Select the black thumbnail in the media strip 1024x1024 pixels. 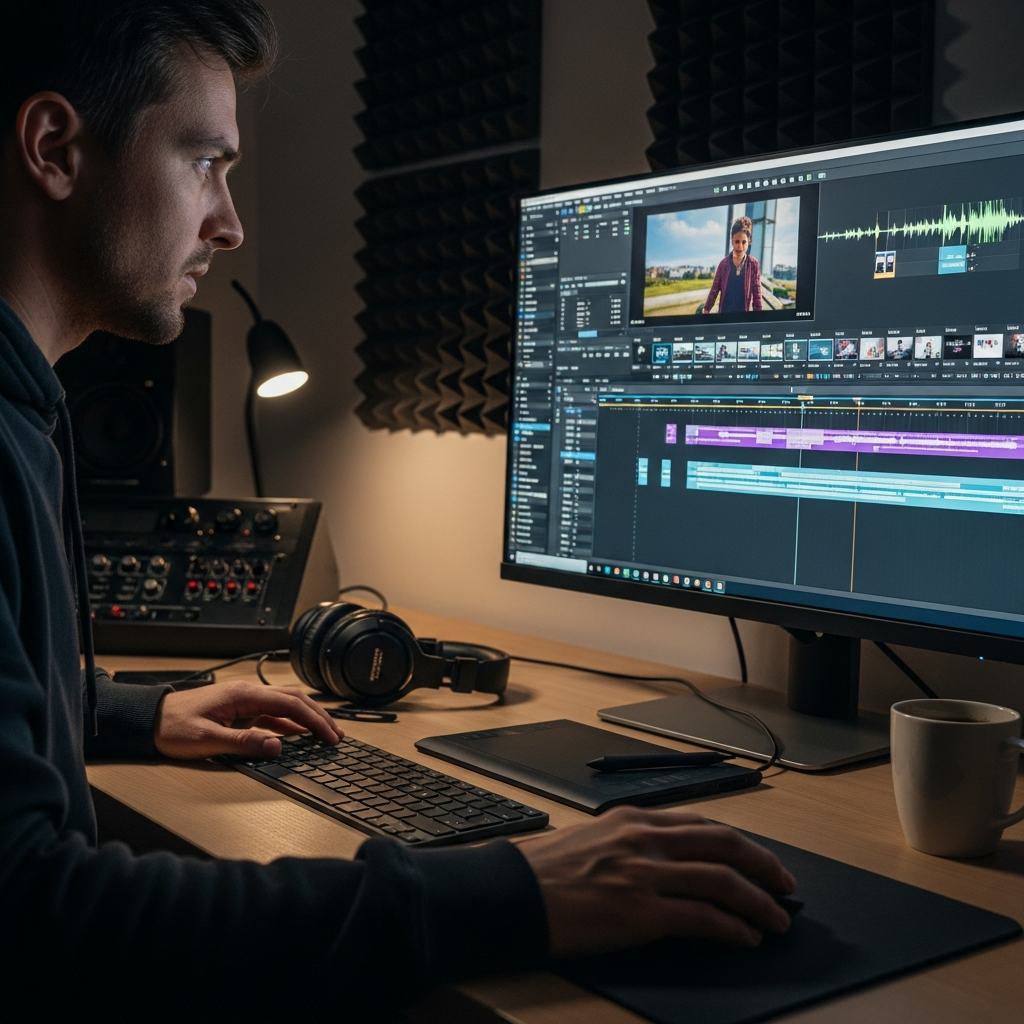[x=957, y=347]
